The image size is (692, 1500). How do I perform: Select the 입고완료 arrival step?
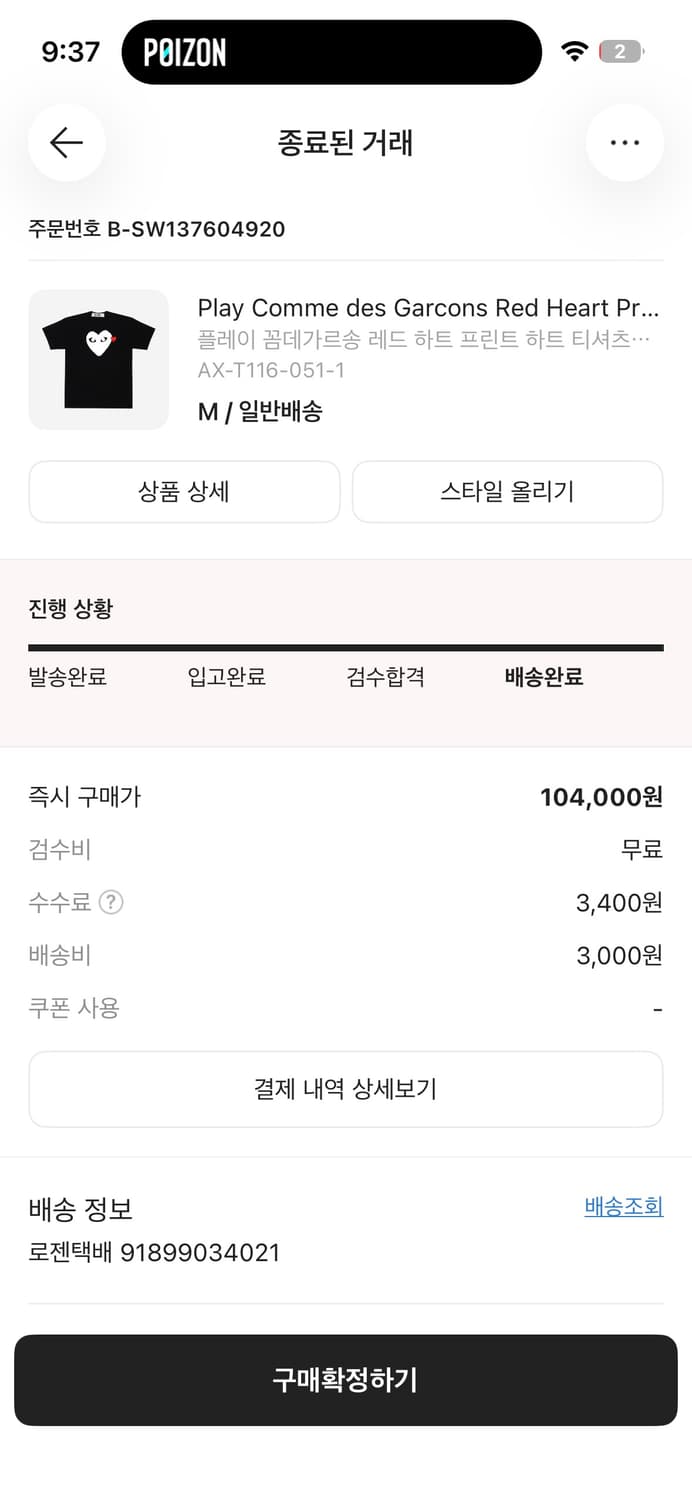pyautogui.click(x=227, y=677)
